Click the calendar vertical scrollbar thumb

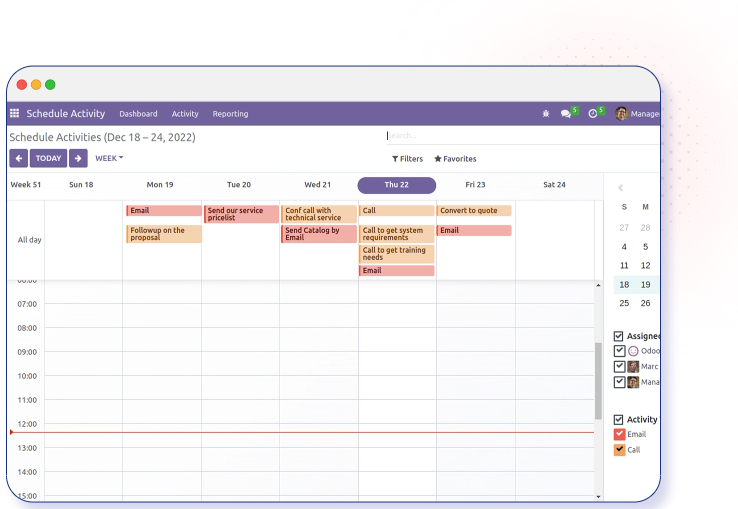pos(598,368)
